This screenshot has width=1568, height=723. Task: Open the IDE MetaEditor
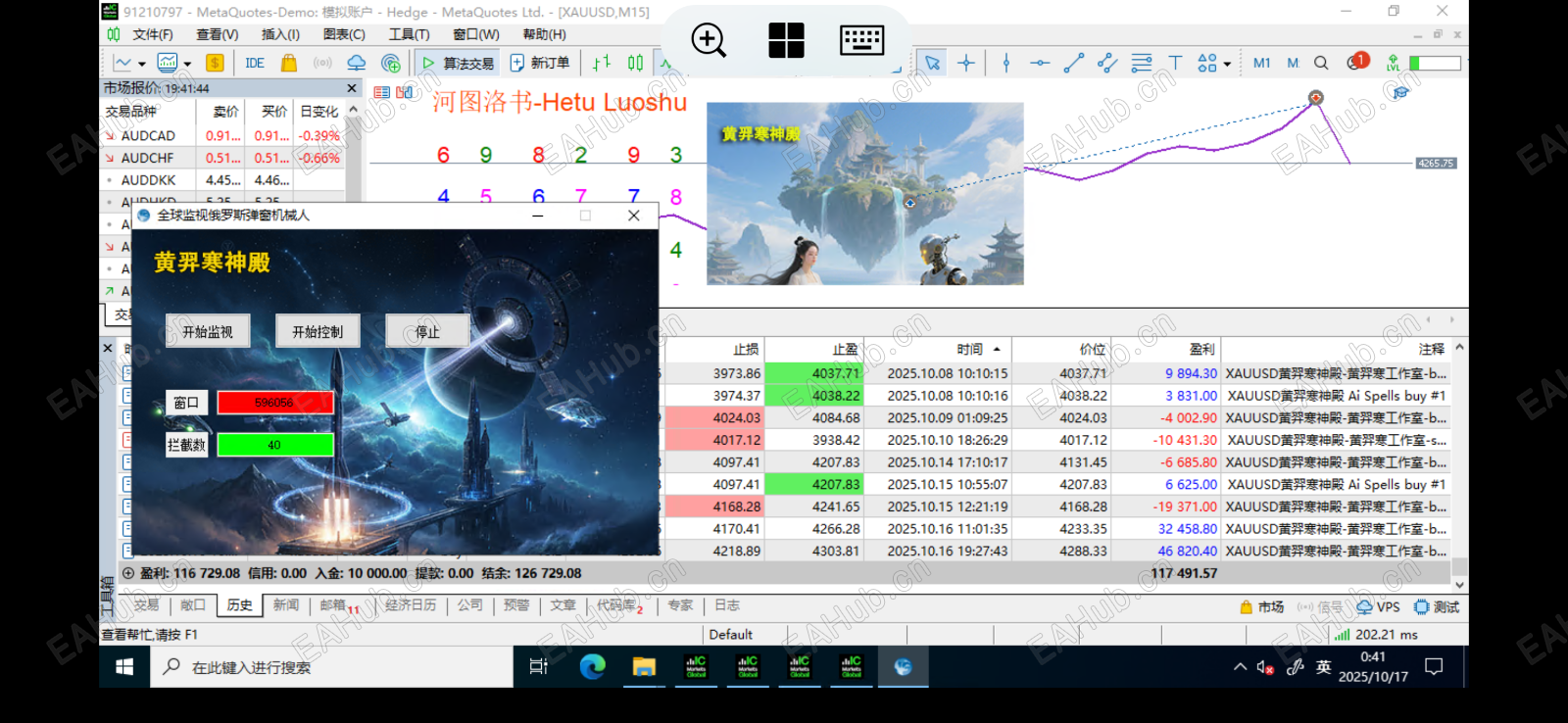255,63
